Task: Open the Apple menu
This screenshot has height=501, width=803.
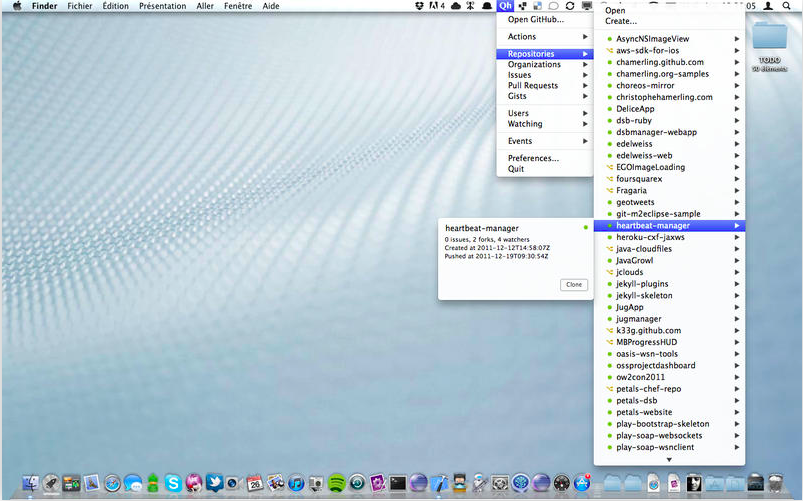Action: 17,6
